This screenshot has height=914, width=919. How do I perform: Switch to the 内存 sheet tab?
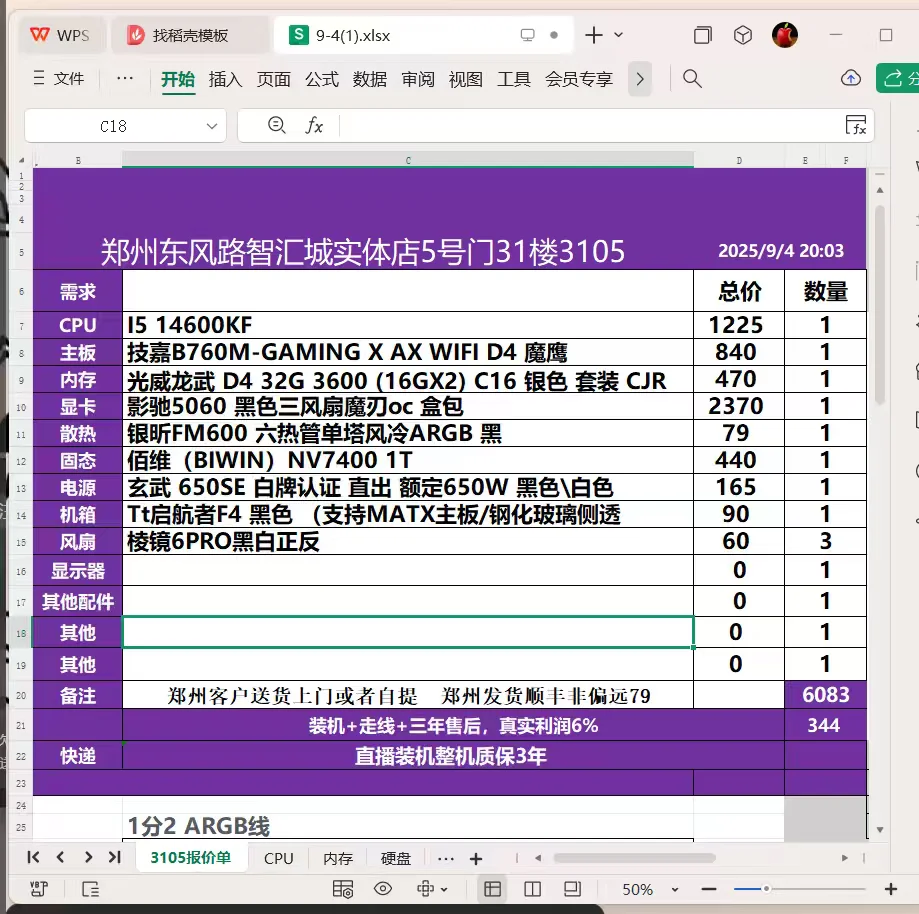(338, 858)
